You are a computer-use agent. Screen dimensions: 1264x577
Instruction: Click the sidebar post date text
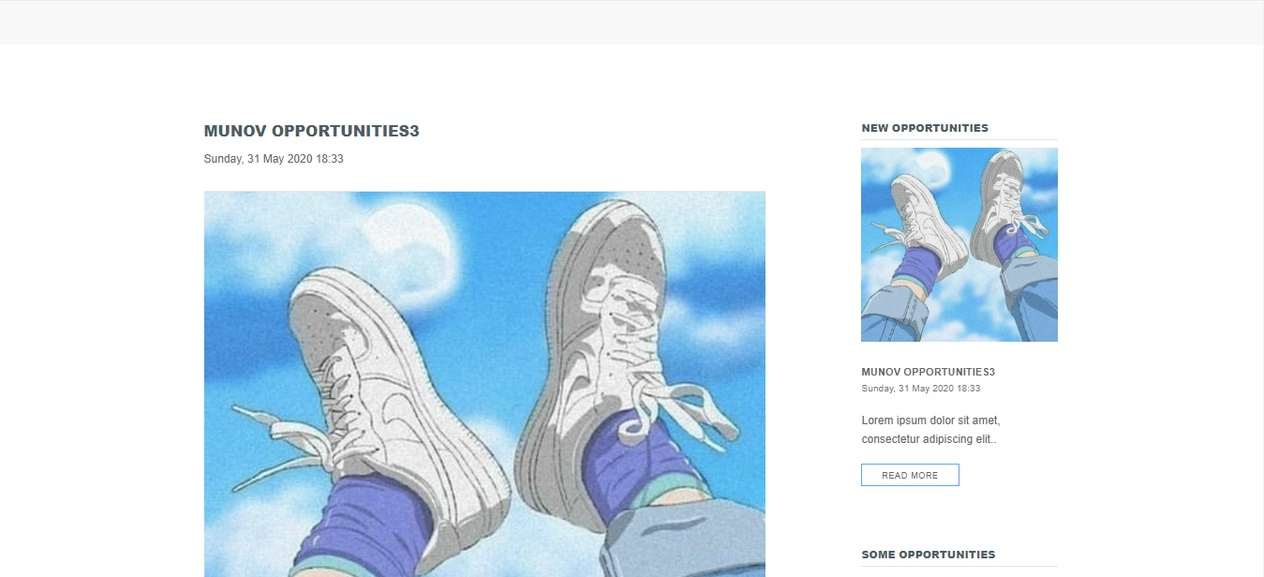pos(921,389)
